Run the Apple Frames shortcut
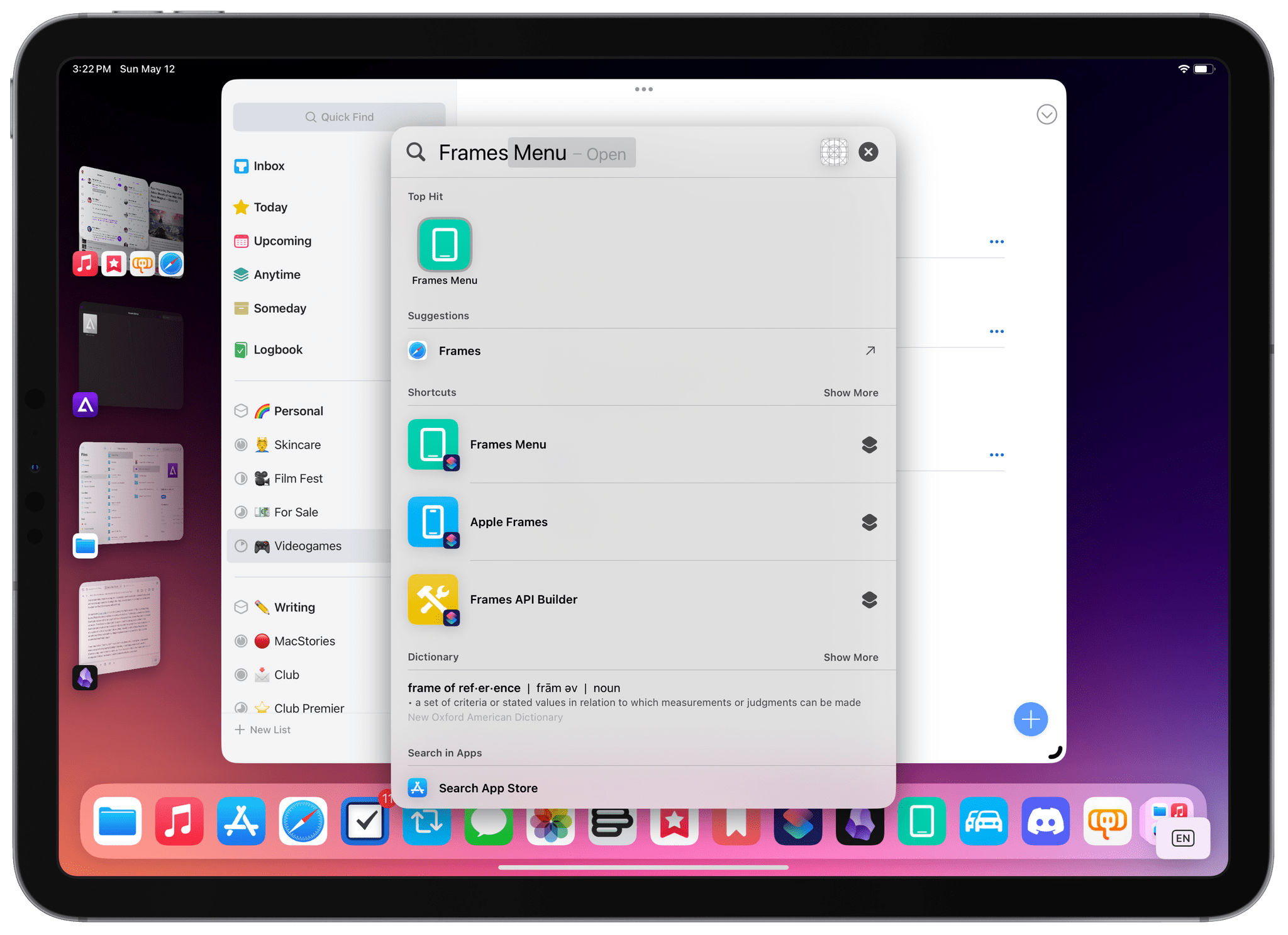The height and width of the screenshot is (935, 1288). [643, 522]
